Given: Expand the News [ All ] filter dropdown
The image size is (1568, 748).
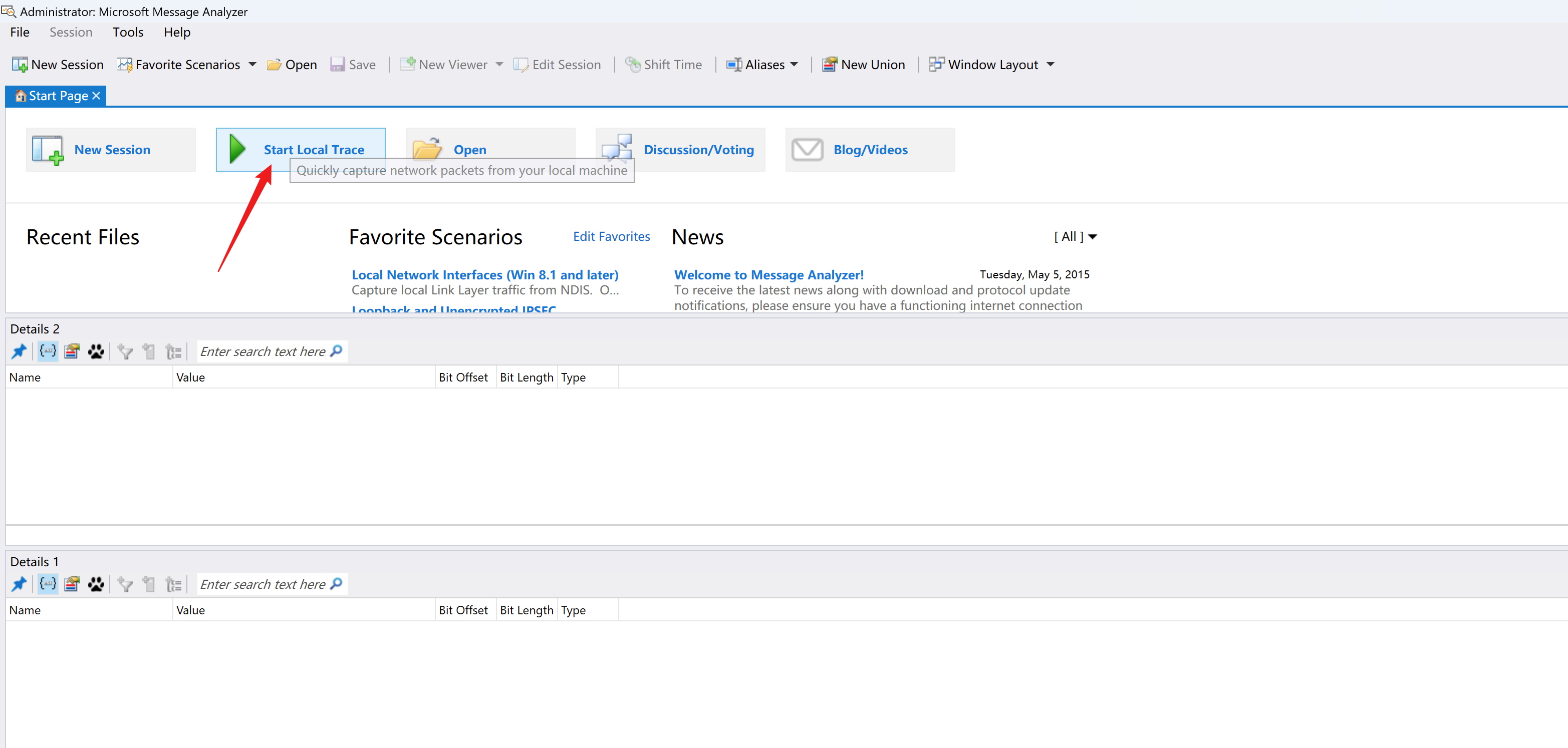Looking at the screenshot, I should 1092,236.
